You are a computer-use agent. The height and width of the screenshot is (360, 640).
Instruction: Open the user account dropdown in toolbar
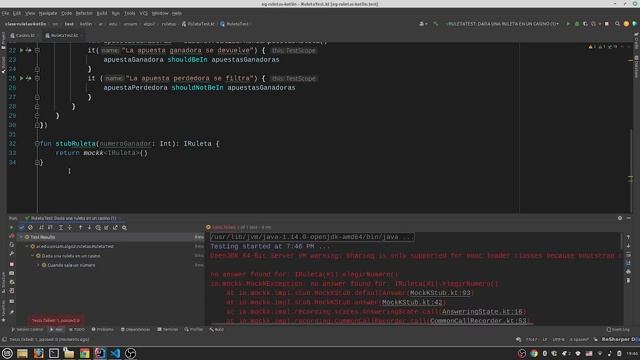(x=423, y=24)
